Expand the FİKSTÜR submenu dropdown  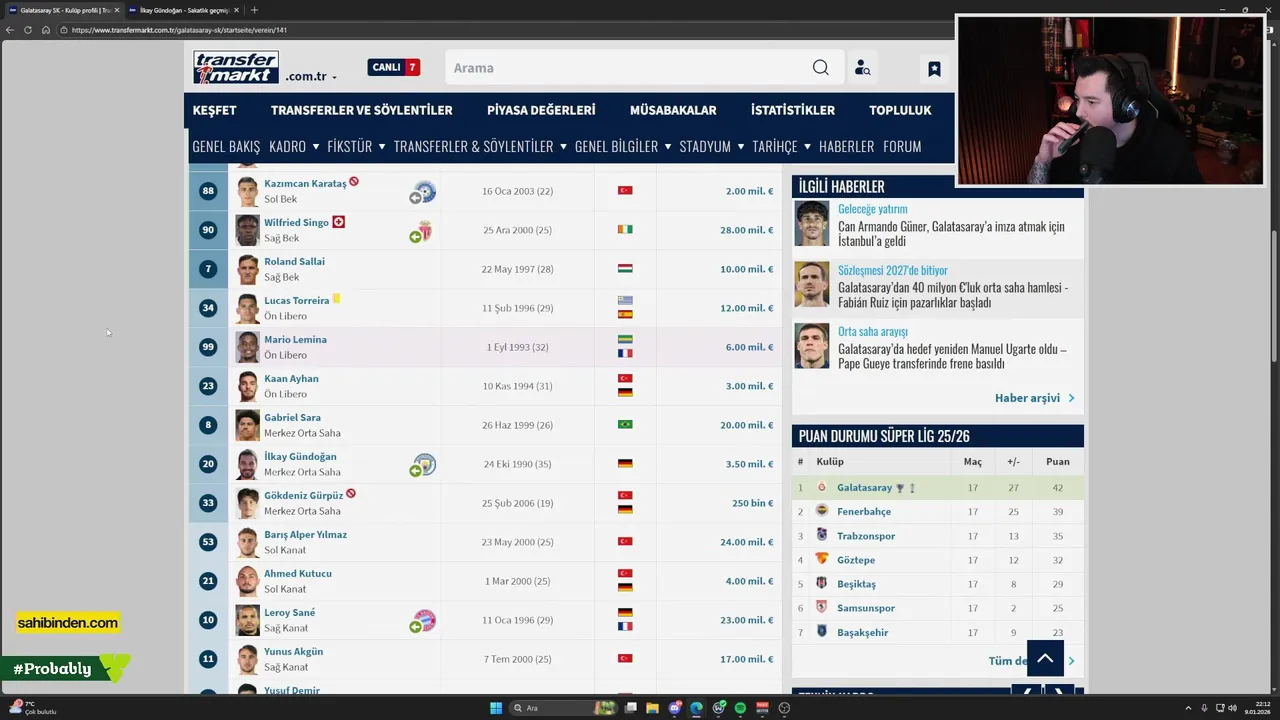356,146
